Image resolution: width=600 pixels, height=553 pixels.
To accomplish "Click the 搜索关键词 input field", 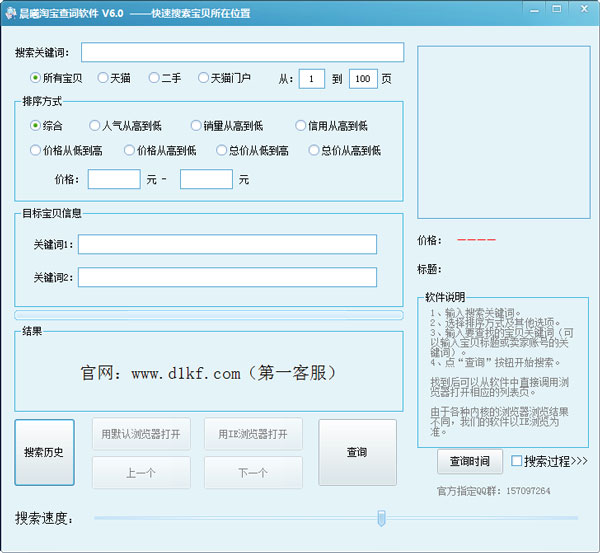I will pos(242,52).
